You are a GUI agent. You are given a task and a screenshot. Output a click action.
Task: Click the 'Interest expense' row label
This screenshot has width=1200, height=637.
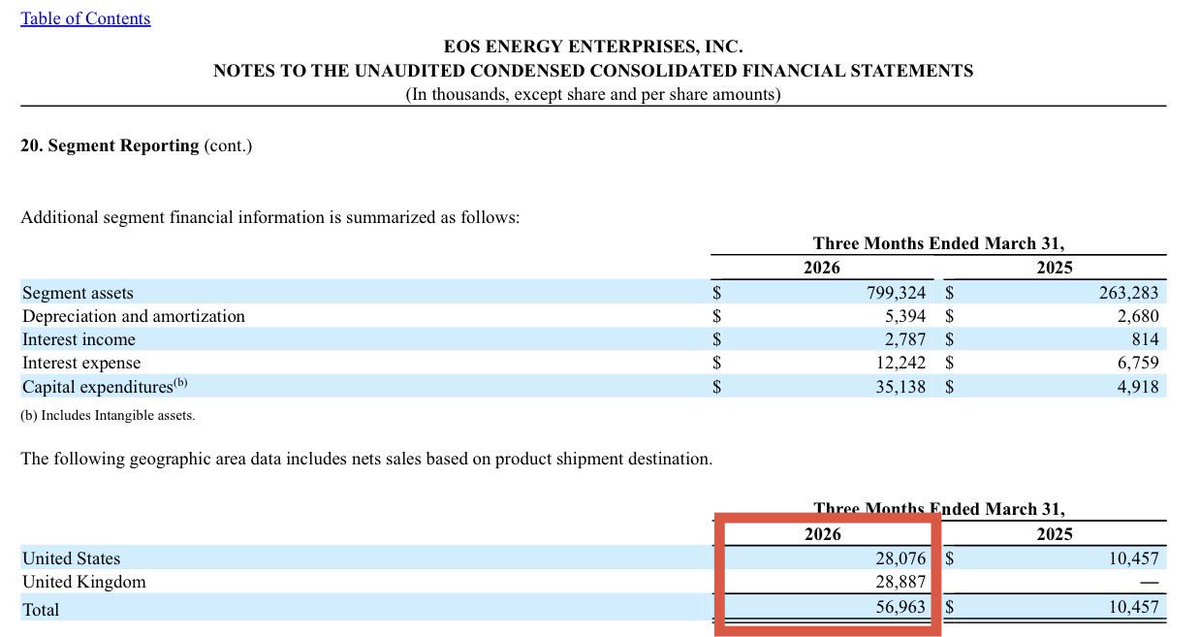tap(81, 363)
